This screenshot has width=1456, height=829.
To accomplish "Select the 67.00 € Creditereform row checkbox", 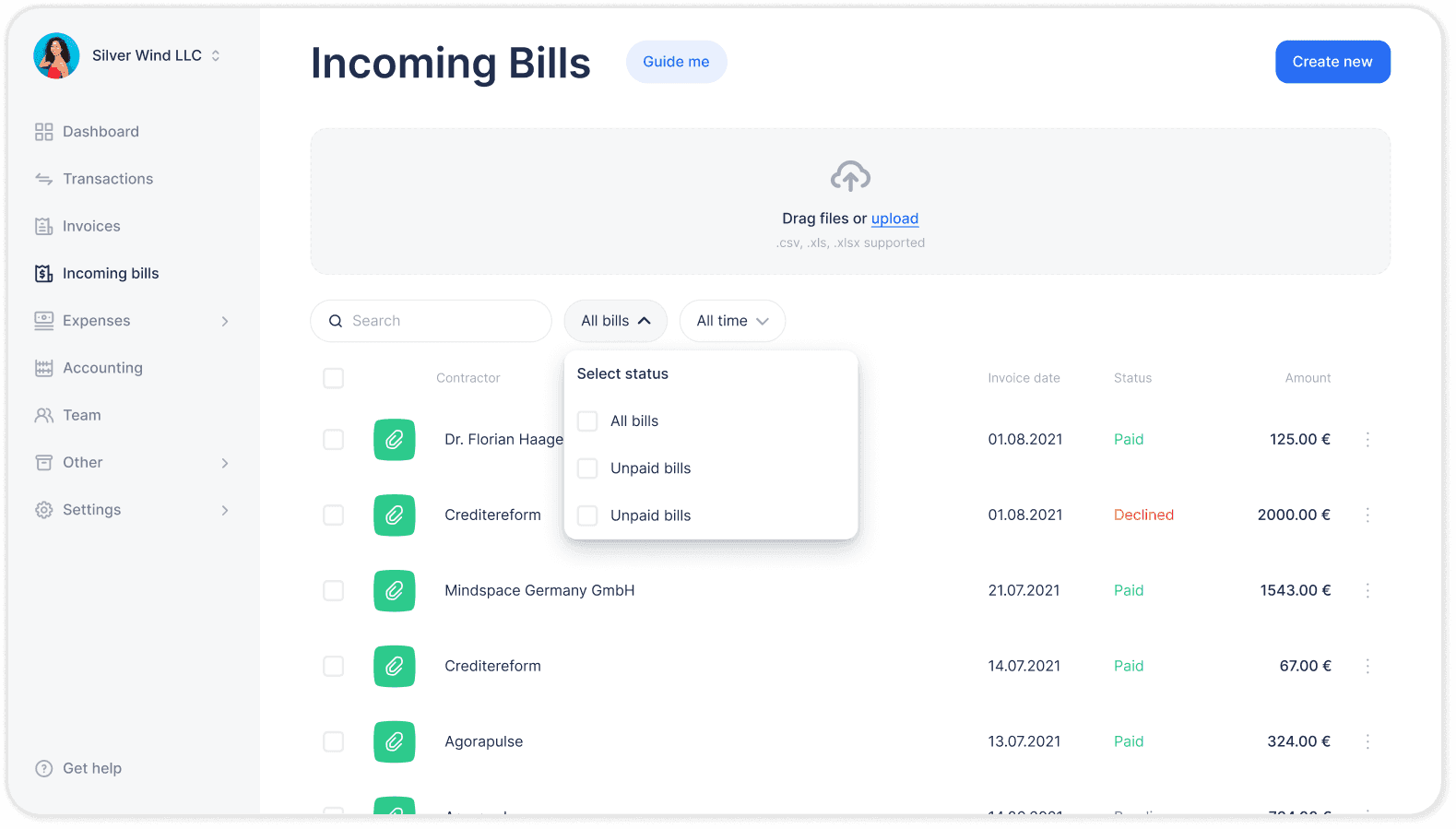I will [334, 667].
